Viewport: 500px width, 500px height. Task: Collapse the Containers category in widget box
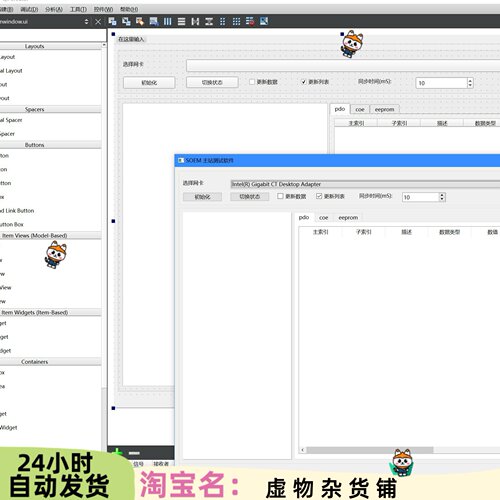click(51, 362)
